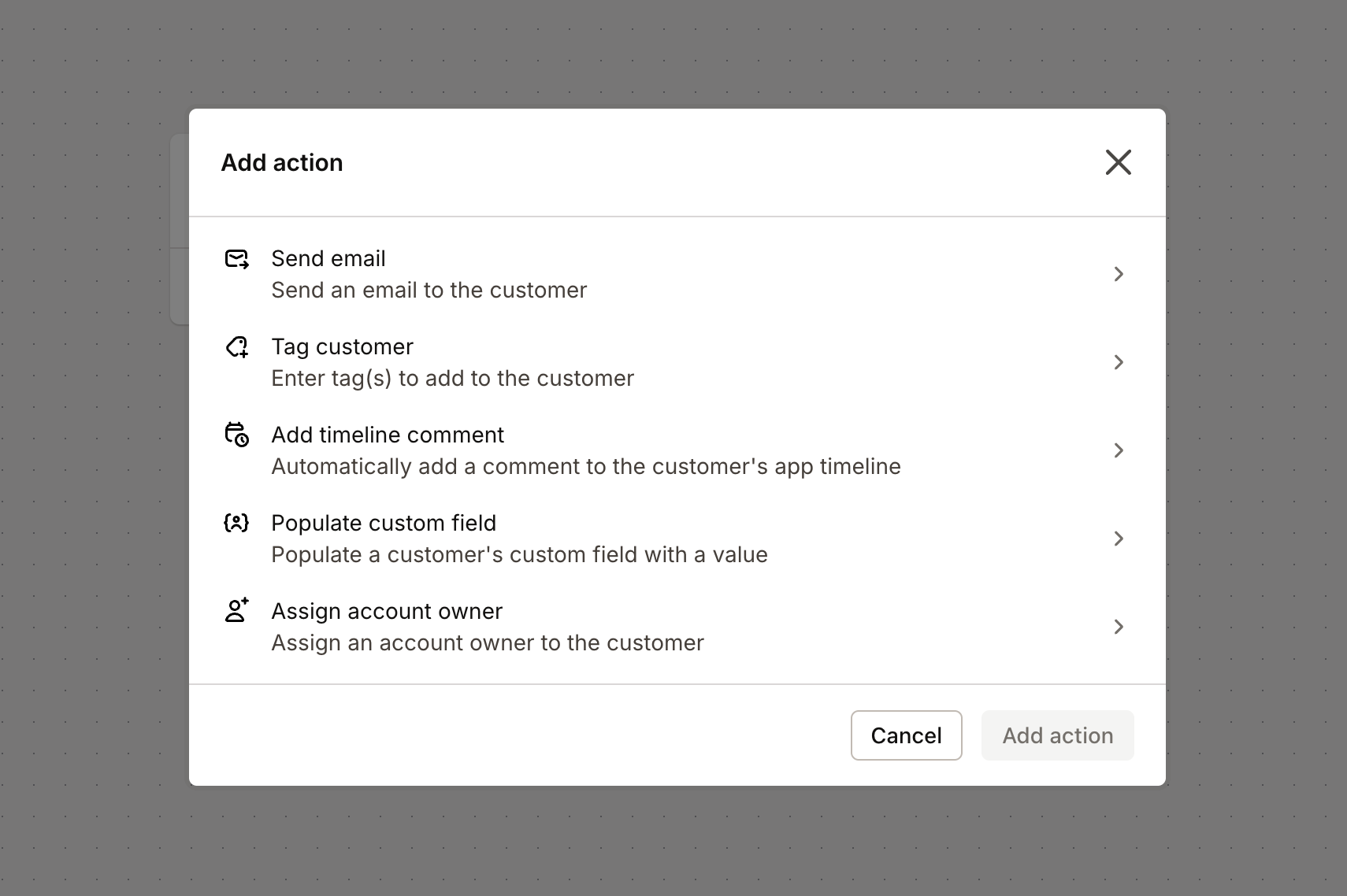Screen dimensions: 1347x896
Task: Click the Add timeline comment calendar icon
Action: [x=236, y=435]
